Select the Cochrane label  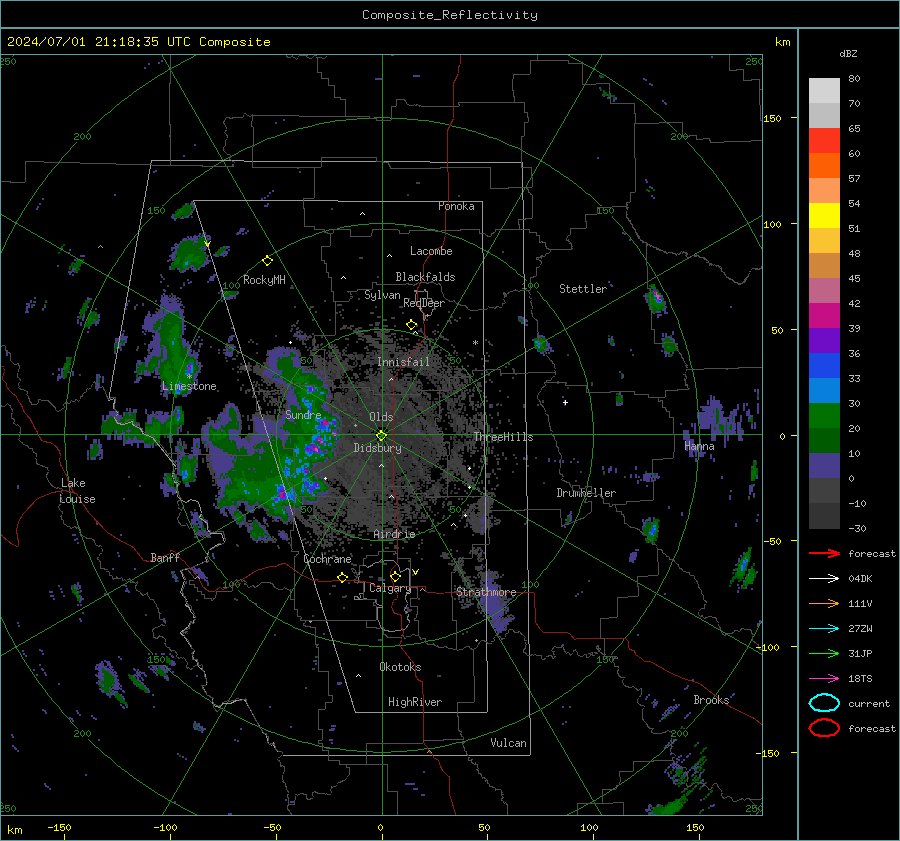(x=327, y=559)
